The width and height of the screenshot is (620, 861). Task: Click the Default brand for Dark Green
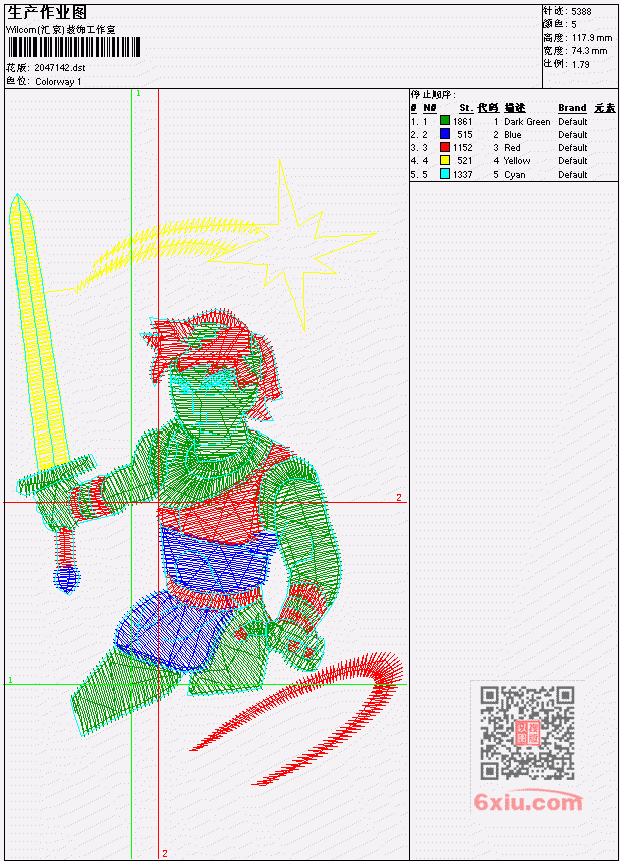click(572, 121)
